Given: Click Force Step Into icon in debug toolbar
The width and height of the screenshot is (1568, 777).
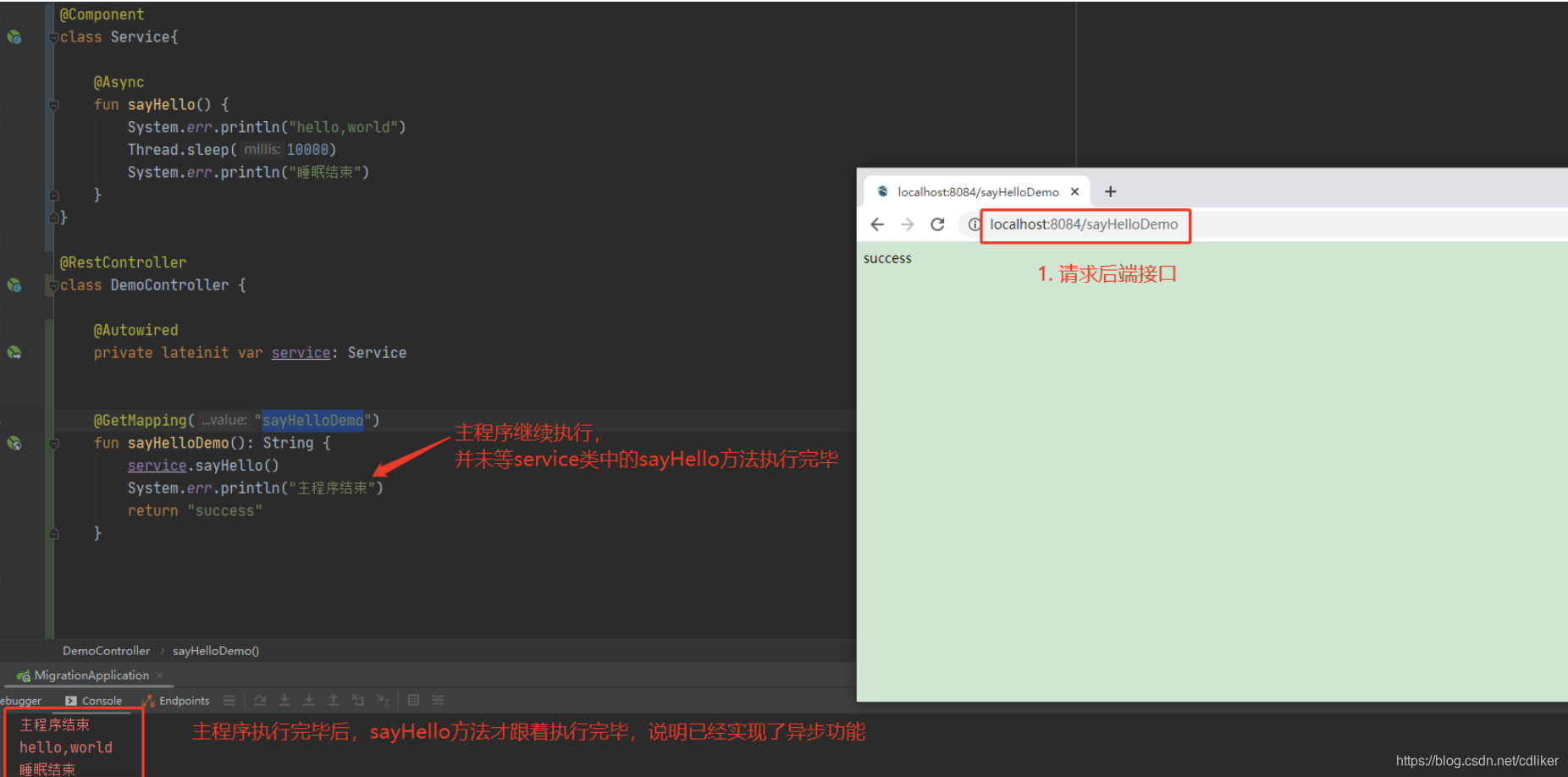Looking at the screenshot, I should pyautogui.click(x=309, y=700).
